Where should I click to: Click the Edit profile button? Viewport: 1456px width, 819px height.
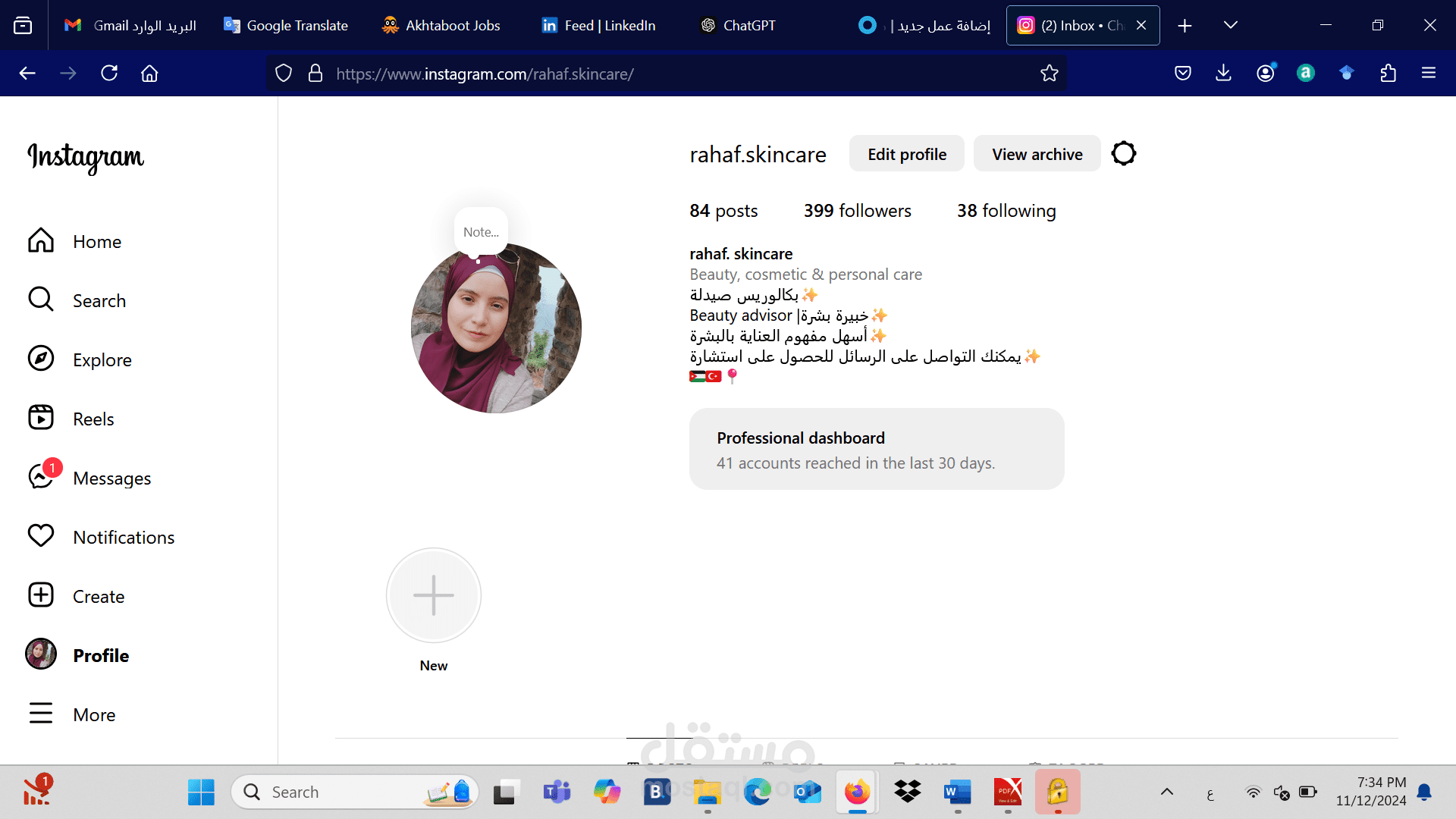(x=906, y=153)
